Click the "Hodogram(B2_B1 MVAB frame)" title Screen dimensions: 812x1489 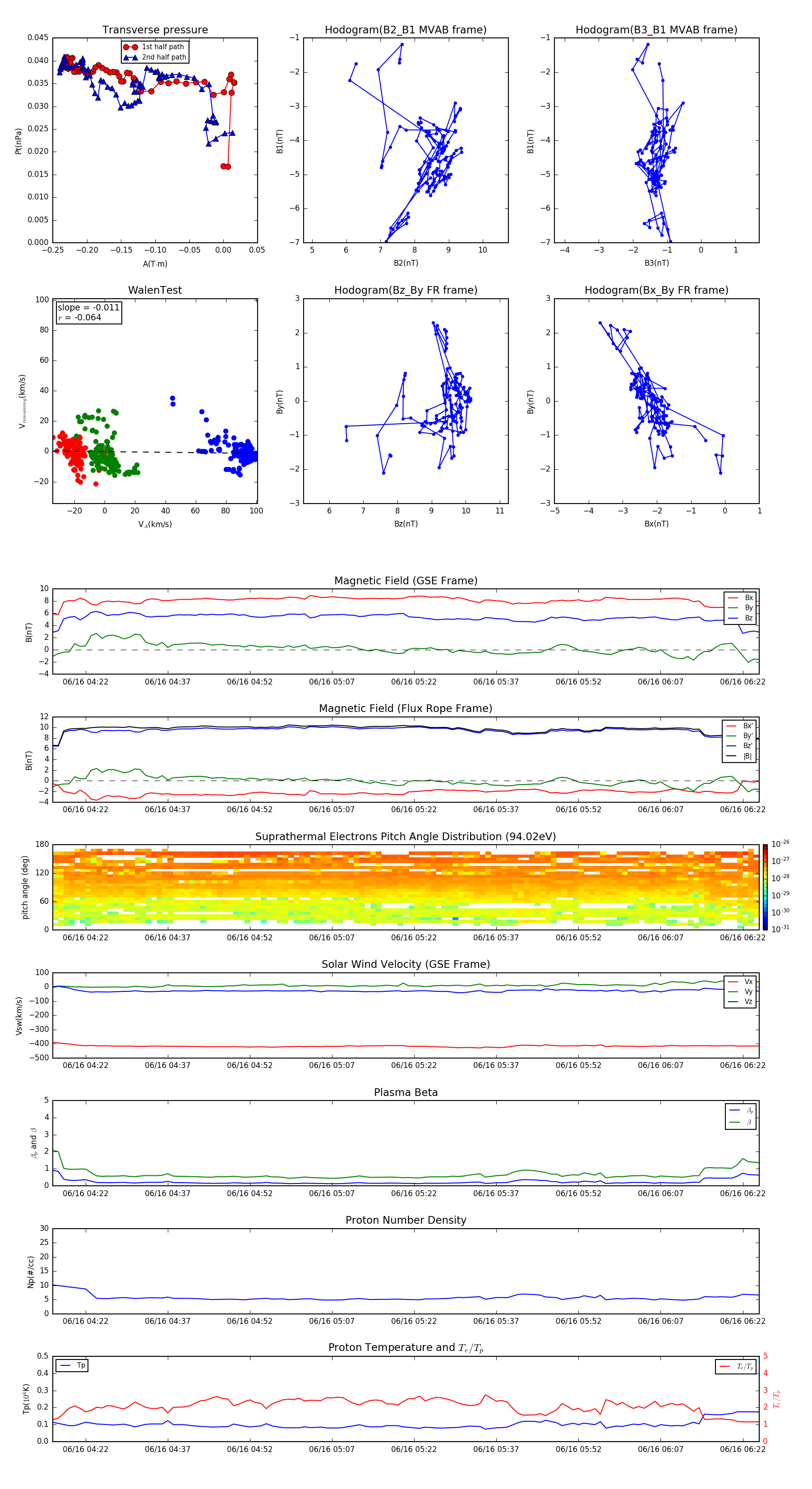click(406, 30)
